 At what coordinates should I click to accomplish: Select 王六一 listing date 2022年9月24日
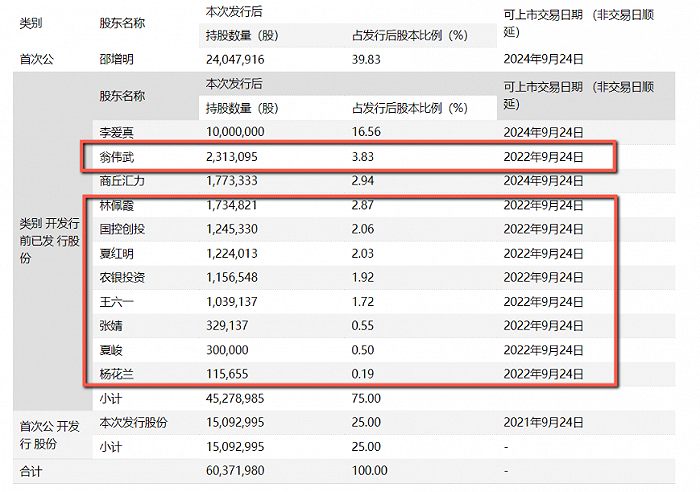[543, 302]
